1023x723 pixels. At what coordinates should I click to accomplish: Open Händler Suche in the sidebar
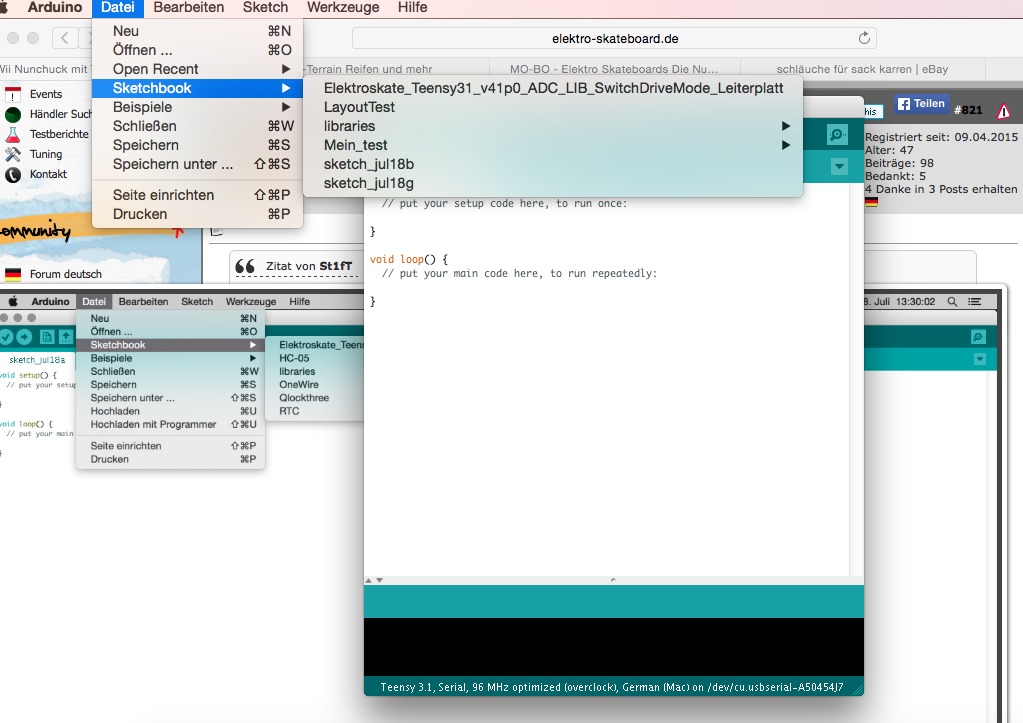click(61, 114)
